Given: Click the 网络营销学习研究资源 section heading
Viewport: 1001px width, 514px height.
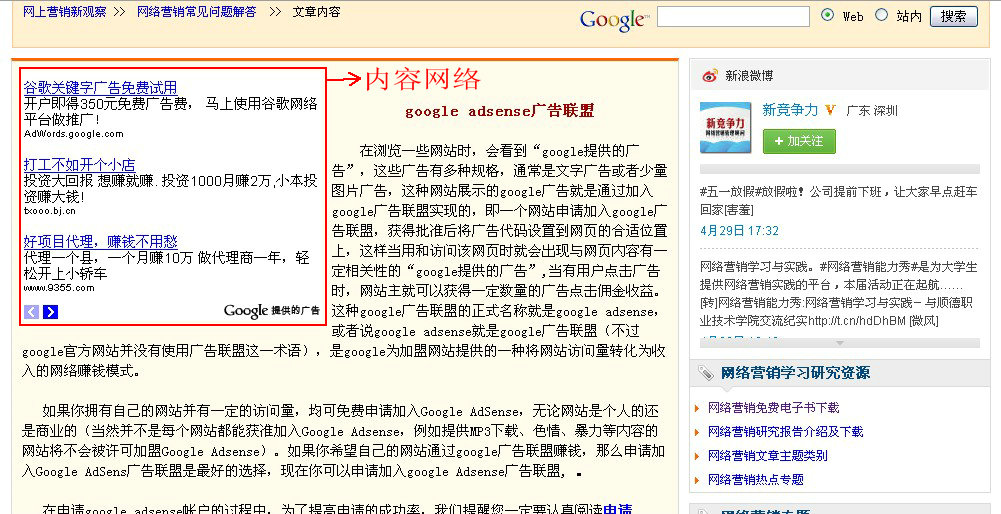Looking at the screenshot, I should (795, 373).
